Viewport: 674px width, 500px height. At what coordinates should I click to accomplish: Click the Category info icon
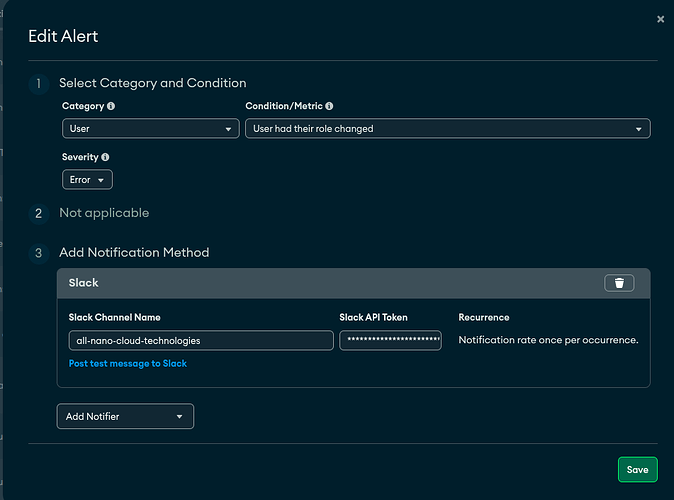111,106
